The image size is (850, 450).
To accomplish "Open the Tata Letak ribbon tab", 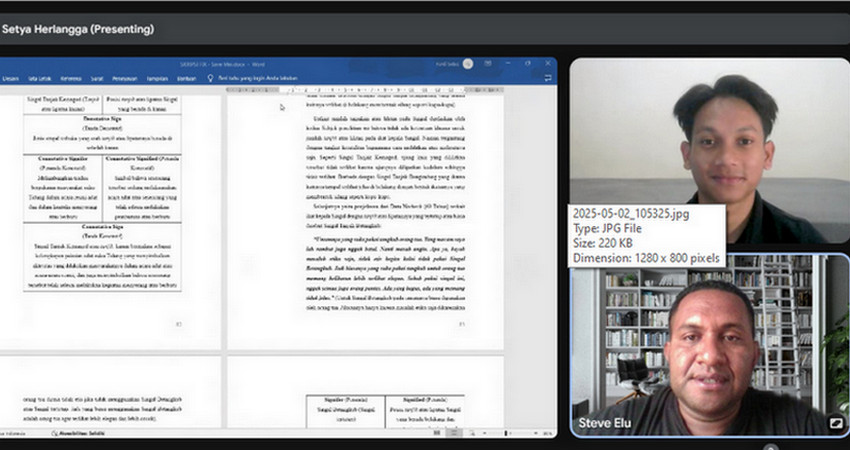I will point(40,79).
